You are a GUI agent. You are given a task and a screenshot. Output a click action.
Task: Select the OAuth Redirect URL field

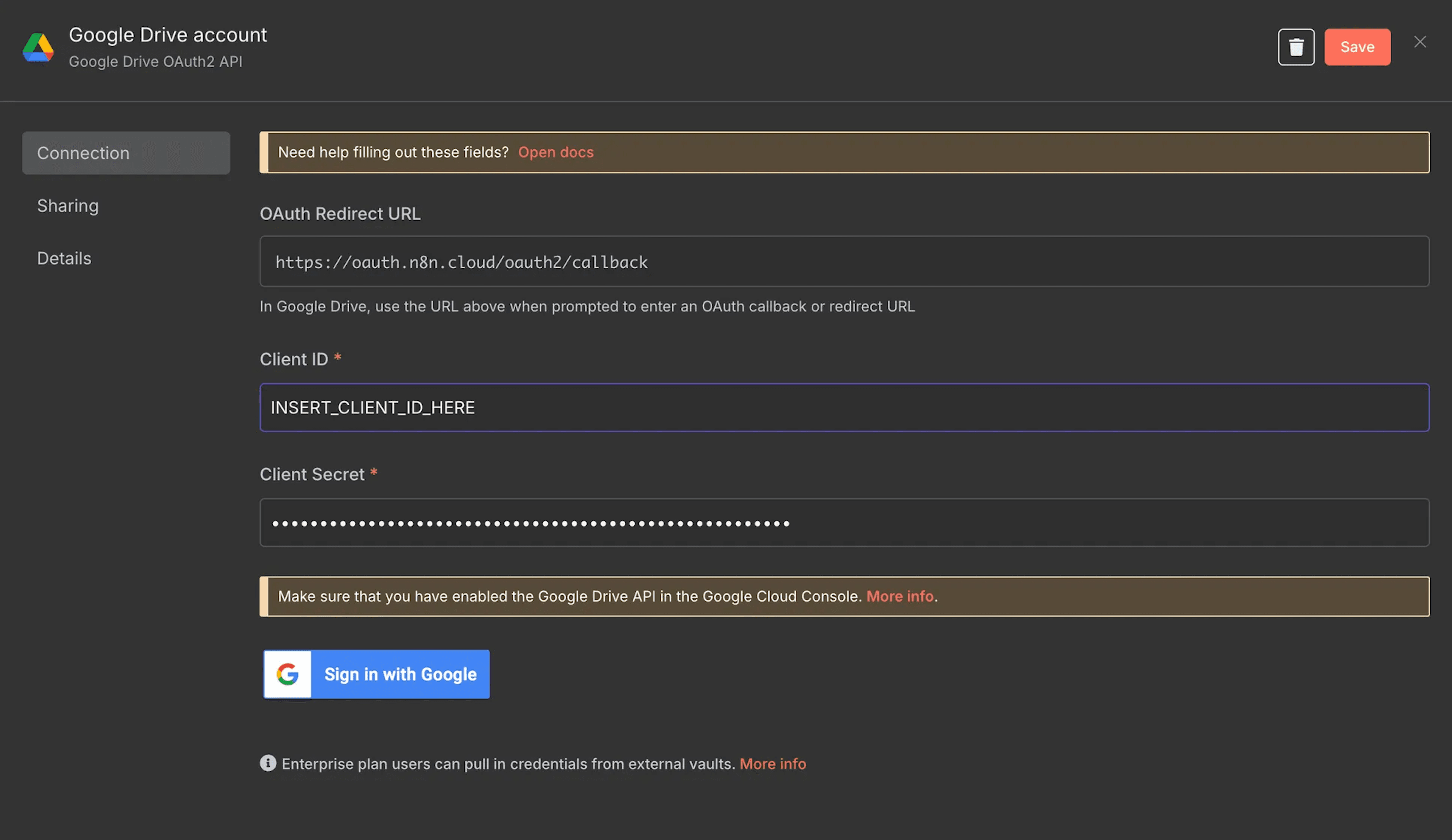click(844, 262)
